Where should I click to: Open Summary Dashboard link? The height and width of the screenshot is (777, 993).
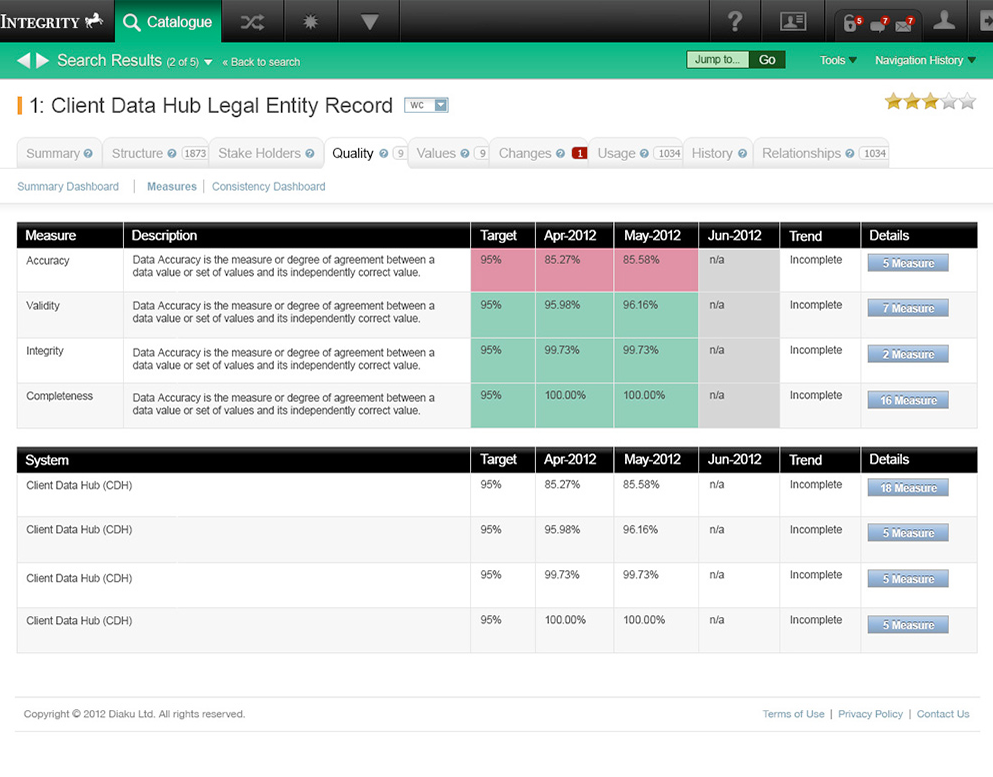pyautogui.click(x=68, y=186)
